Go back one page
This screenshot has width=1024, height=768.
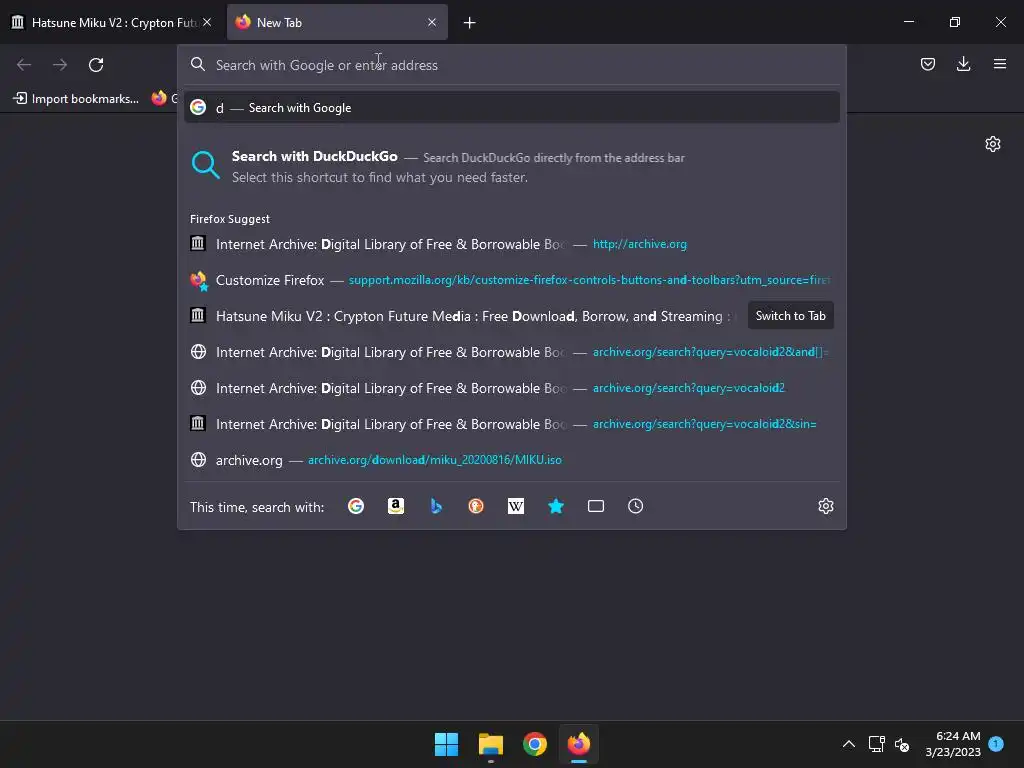(x=24, y=65)
